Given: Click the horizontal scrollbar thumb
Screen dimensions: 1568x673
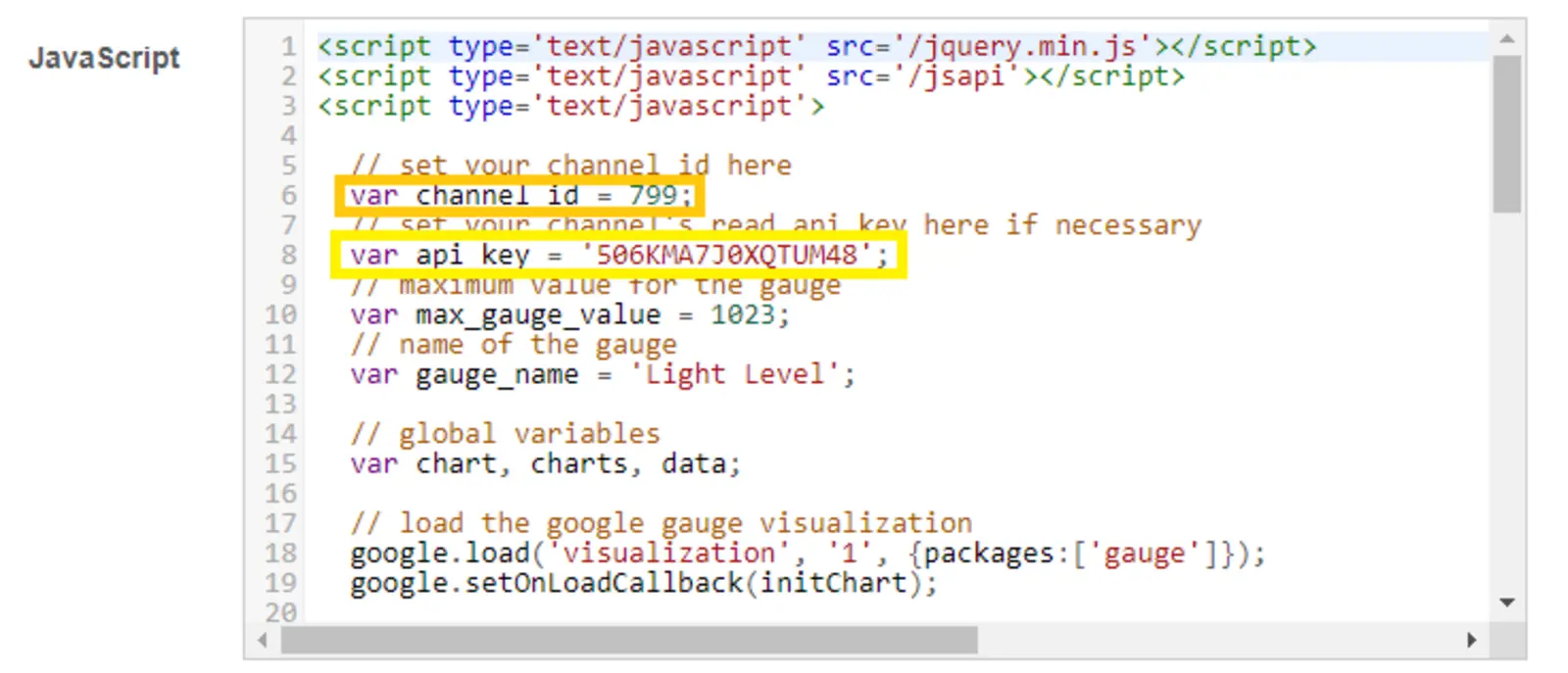Looking at the screenshot, I should pyautogui.click(x=628, y=640).
